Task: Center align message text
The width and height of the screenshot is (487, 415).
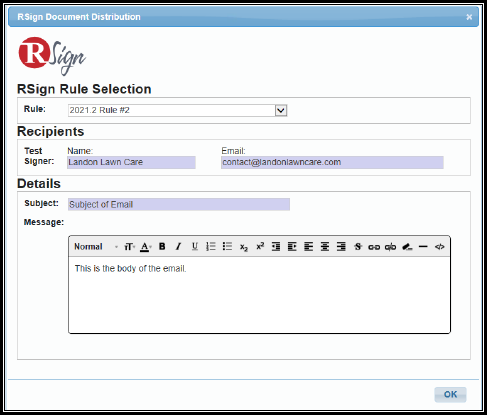Action: 325,247
